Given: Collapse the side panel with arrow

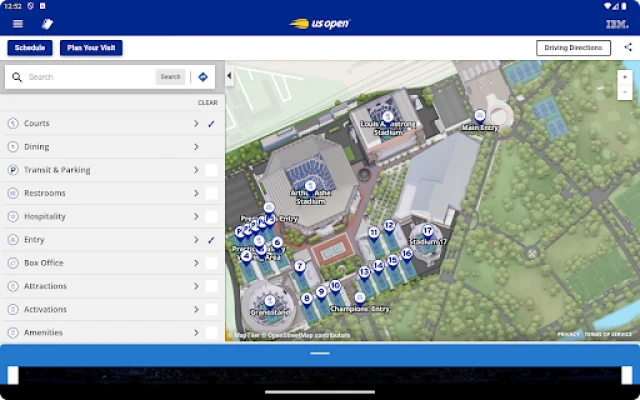Looking at the screenshot, I should 229,76.
